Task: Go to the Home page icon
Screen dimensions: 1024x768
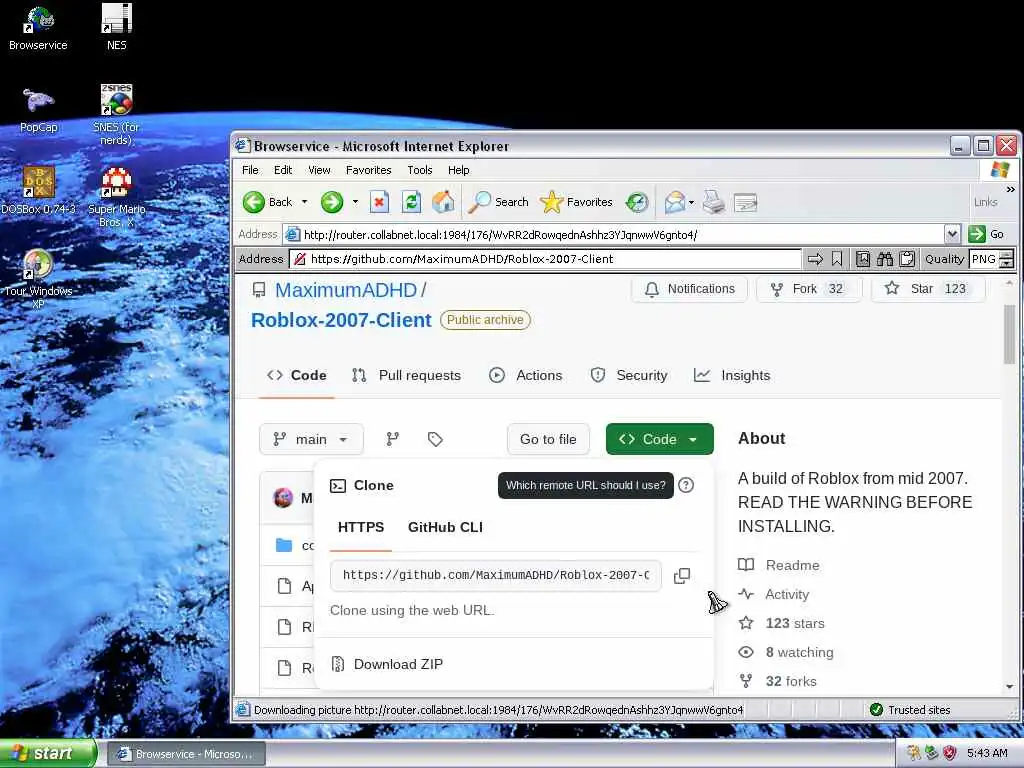Action: [x=443, y=202]
